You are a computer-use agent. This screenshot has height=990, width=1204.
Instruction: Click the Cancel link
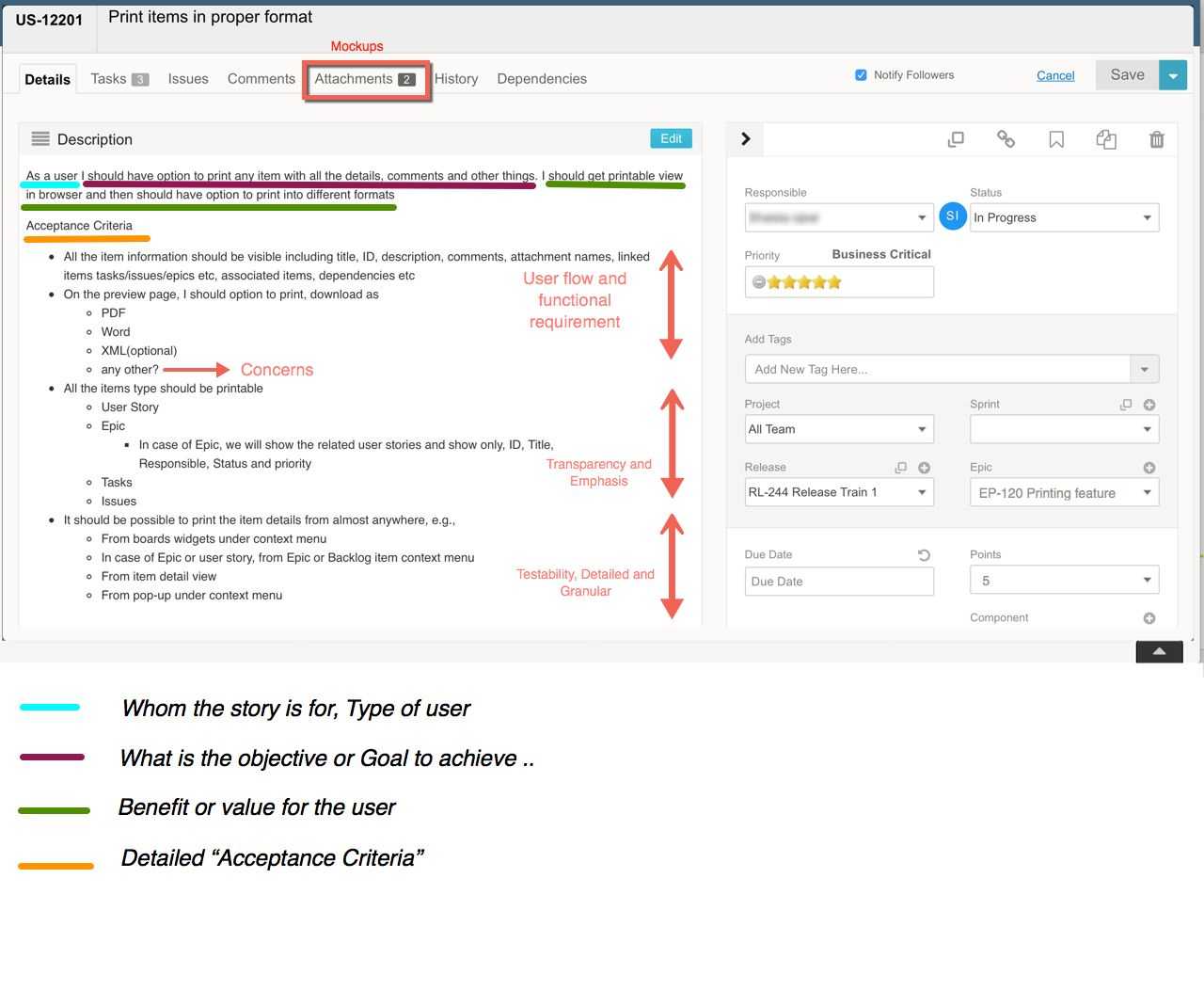pyautogui.click(x=1055, y=75)
